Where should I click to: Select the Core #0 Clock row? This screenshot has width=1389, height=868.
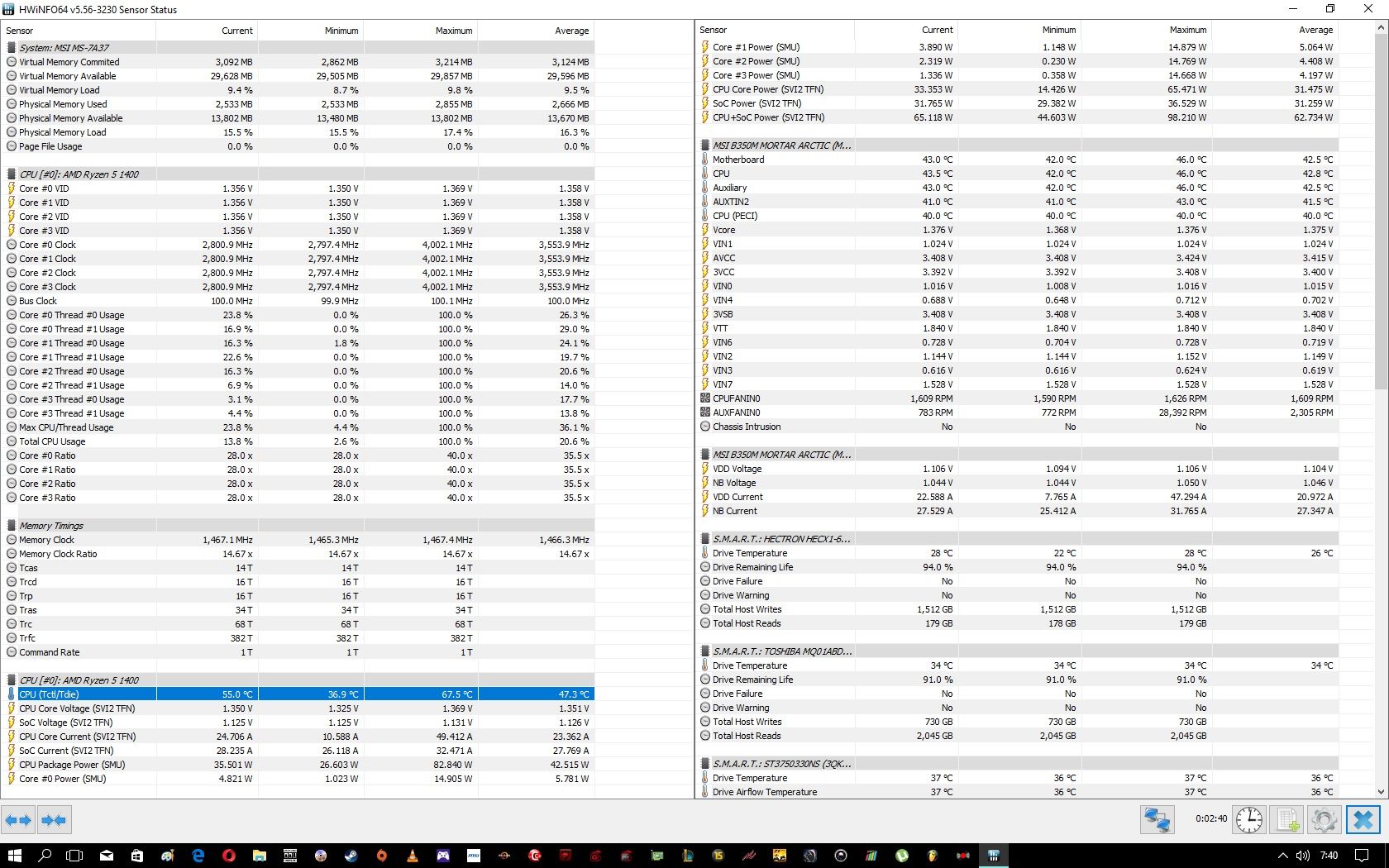[x=298, y=245]
